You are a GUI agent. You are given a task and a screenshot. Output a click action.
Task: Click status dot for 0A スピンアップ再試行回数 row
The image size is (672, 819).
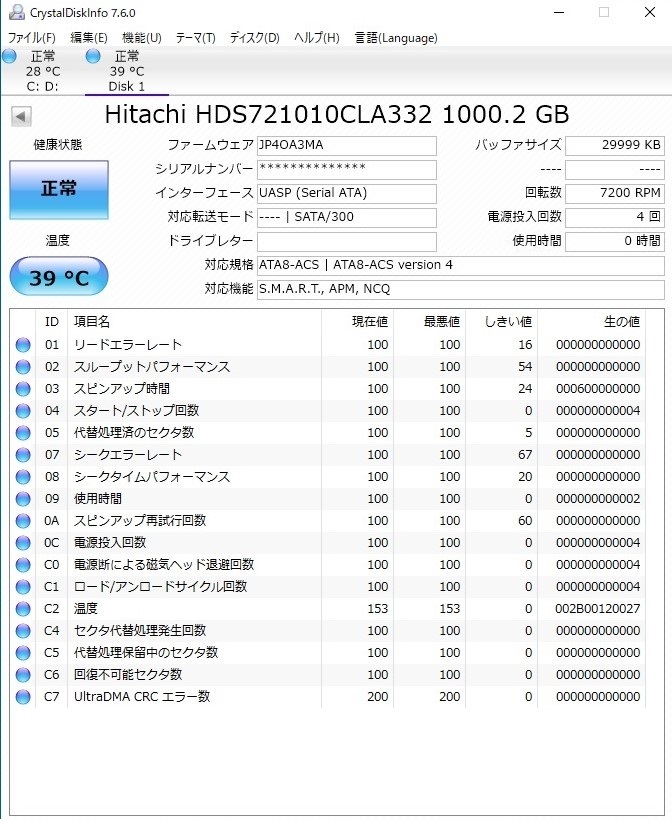click(x=23, y=521)
